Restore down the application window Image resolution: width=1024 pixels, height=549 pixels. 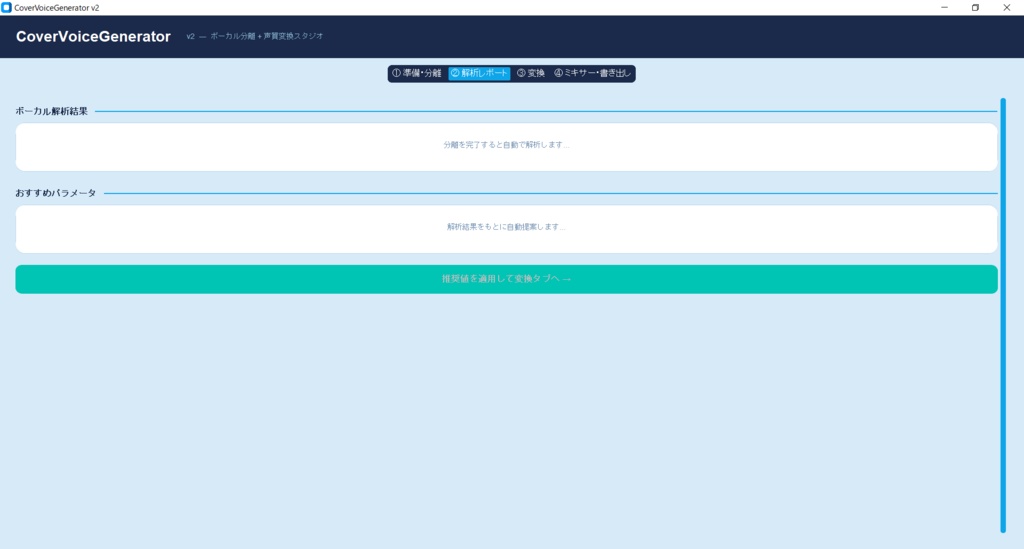pyautogui.click(x=975, y=8)
